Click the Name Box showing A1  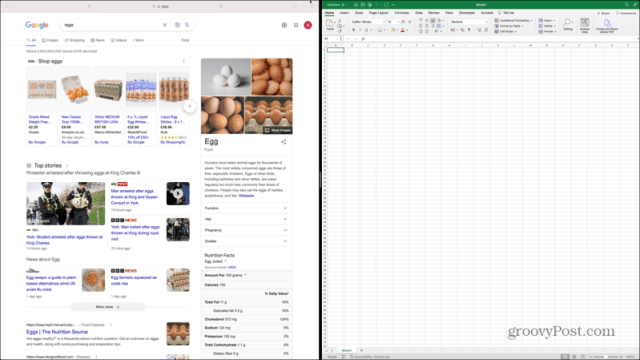click(333, 38)
